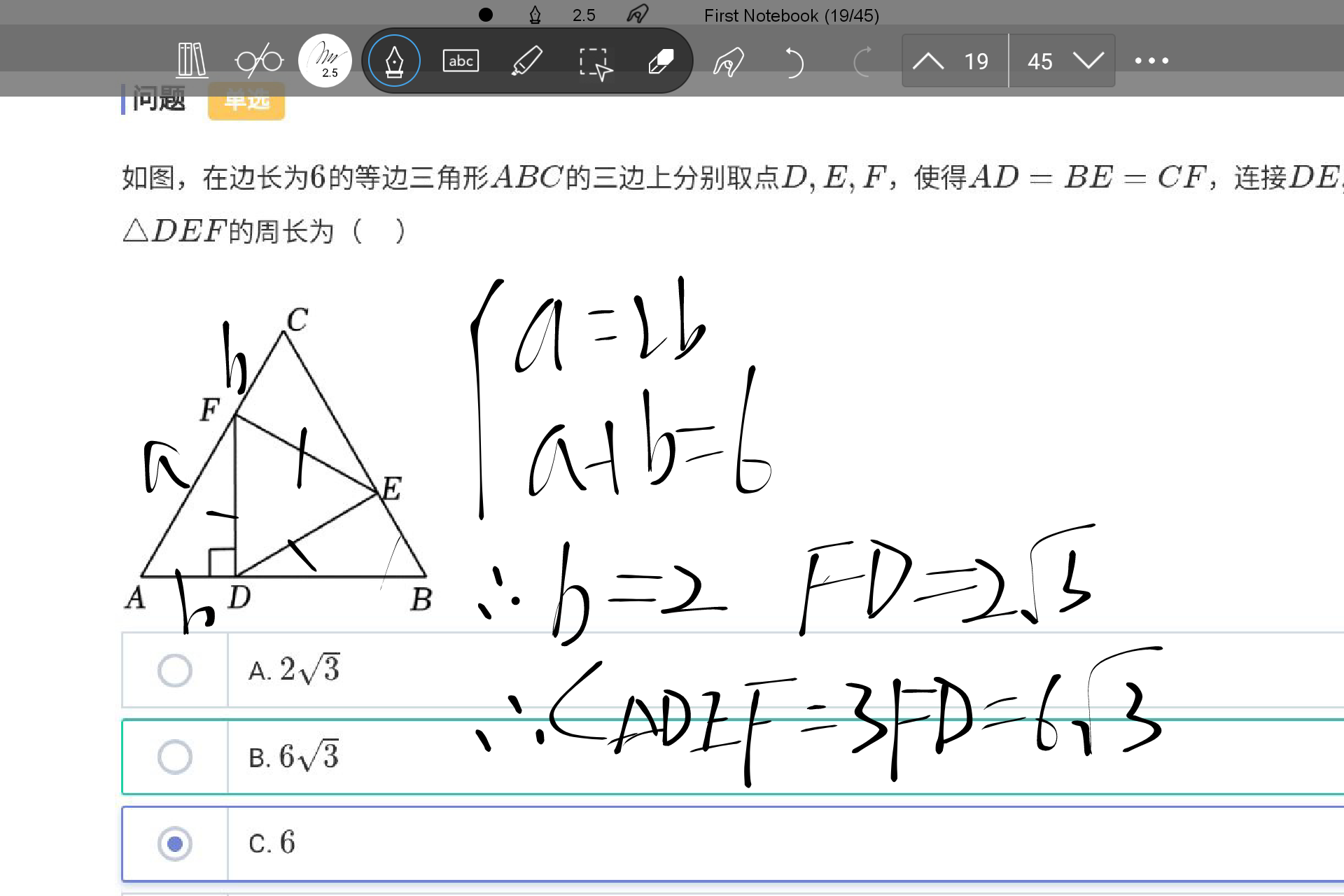Open the 2.5 pen stroke style selector

tap(325, 60)
